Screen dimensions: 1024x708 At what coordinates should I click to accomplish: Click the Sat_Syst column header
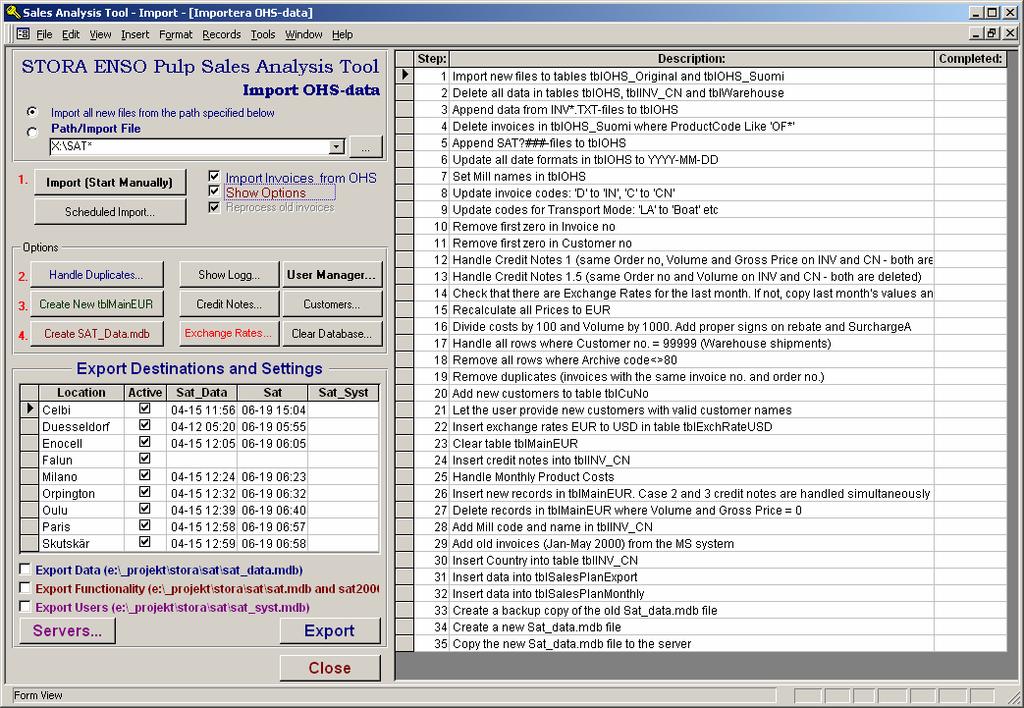point(343,393)
